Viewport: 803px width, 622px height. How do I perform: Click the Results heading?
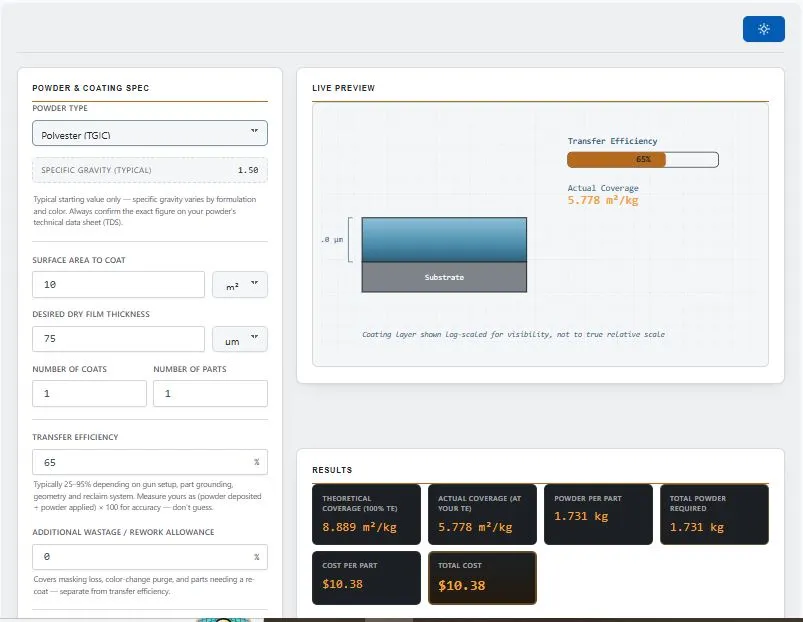click(332, 470)
